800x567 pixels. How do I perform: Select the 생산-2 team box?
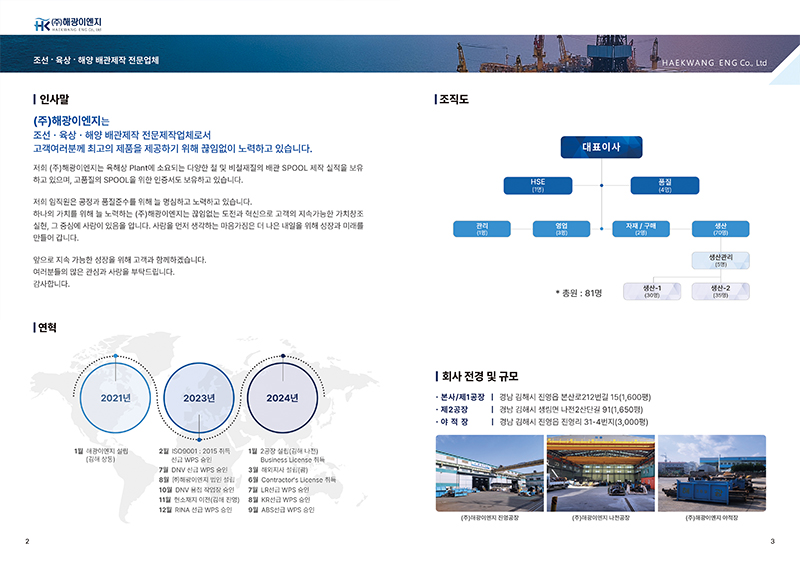720,291
